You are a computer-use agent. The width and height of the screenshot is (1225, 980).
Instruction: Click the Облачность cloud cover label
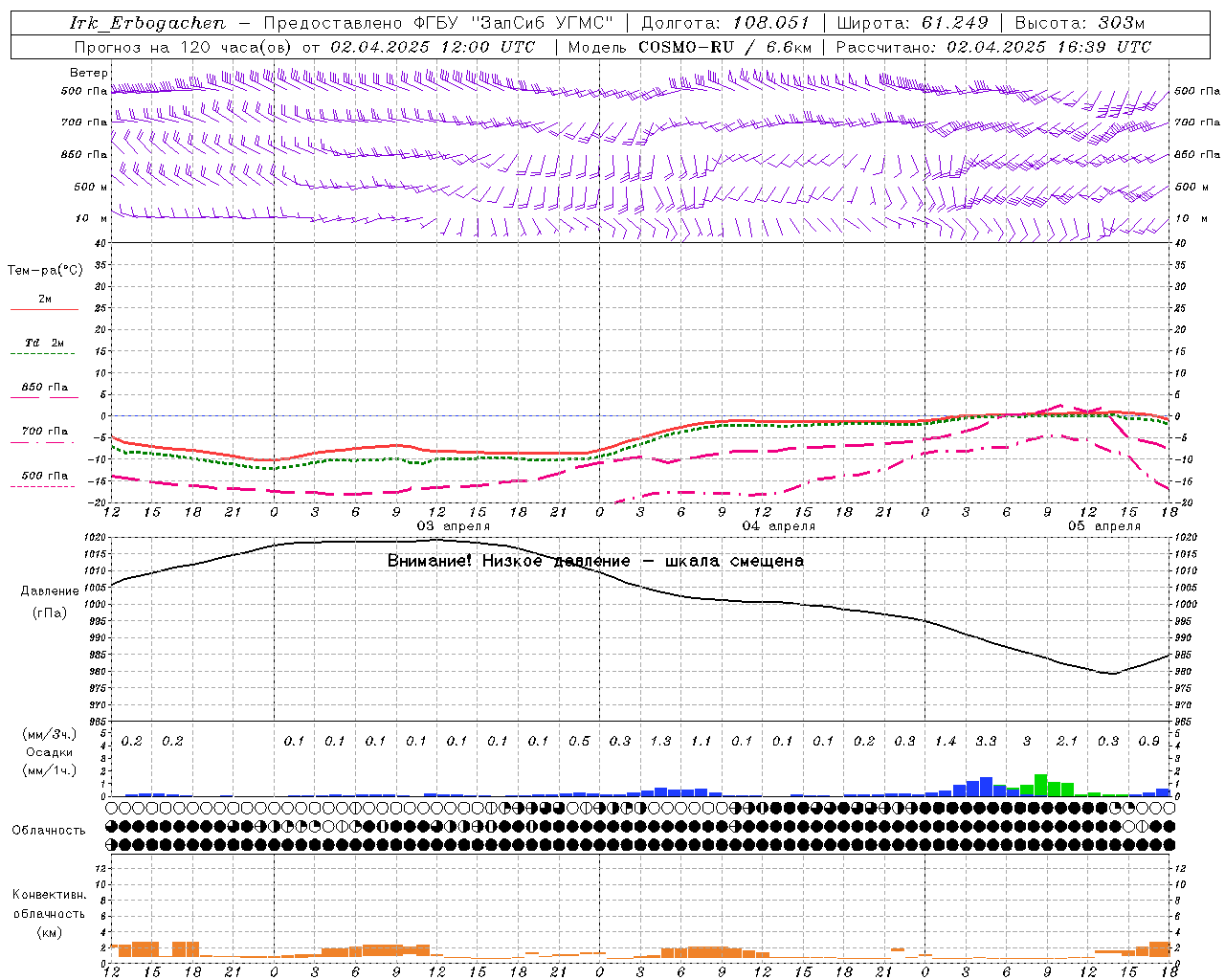click(49, 831)
